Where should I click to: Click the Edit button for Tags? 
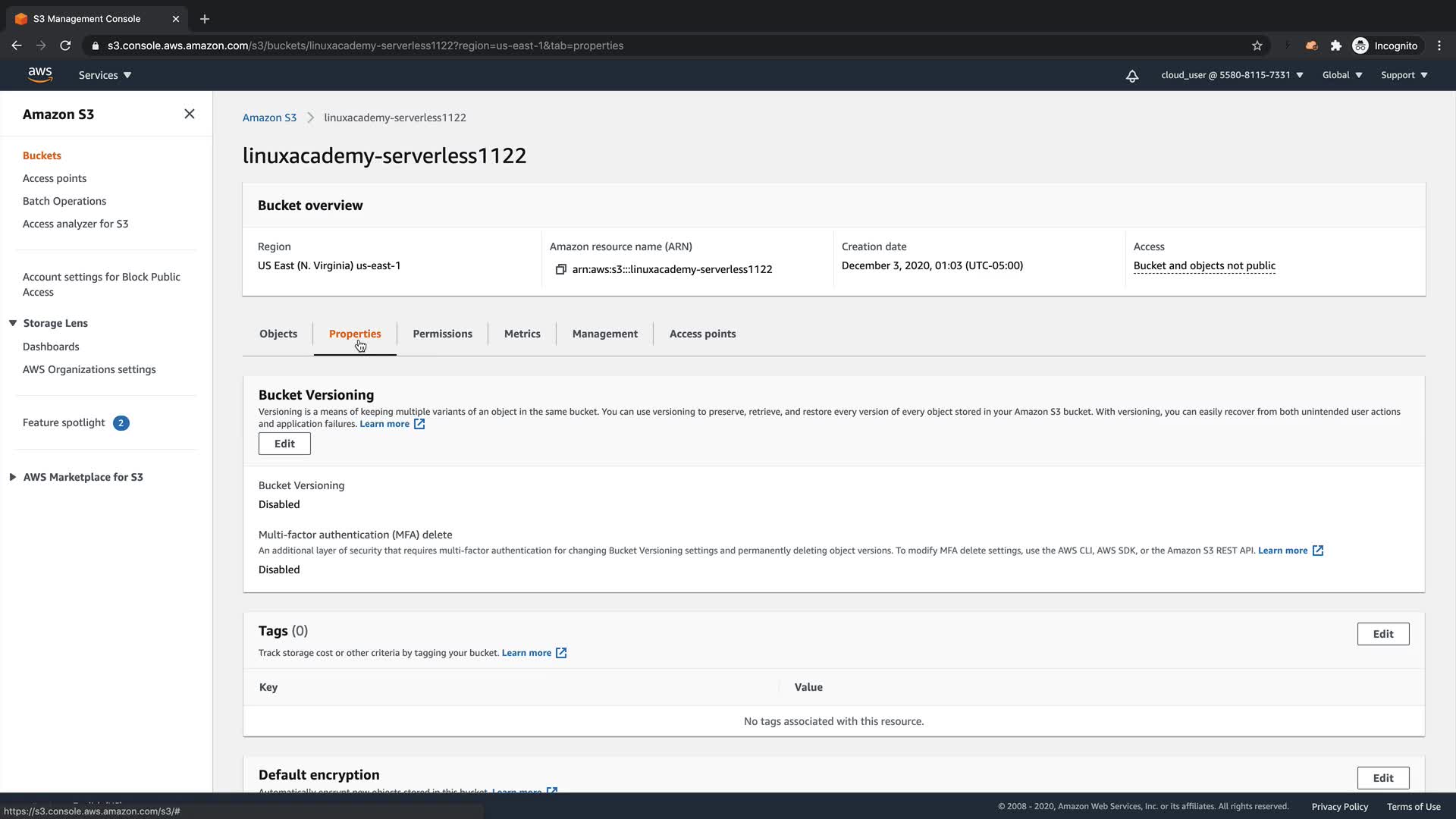pos(1382,634)
